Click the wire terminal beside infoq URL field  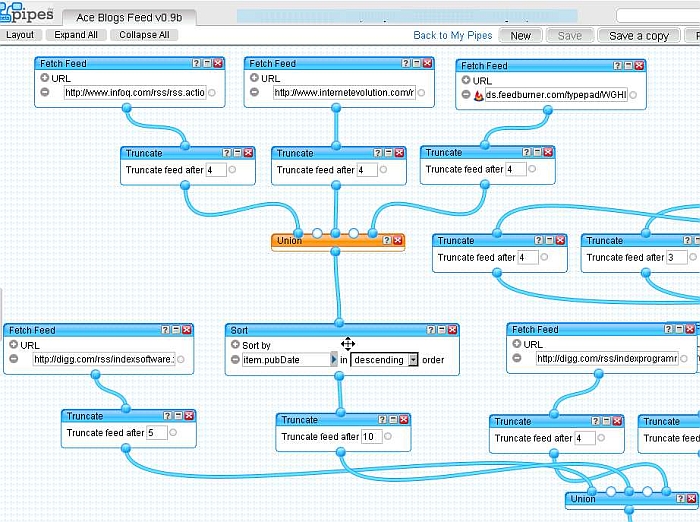click(x=212, y=92)
